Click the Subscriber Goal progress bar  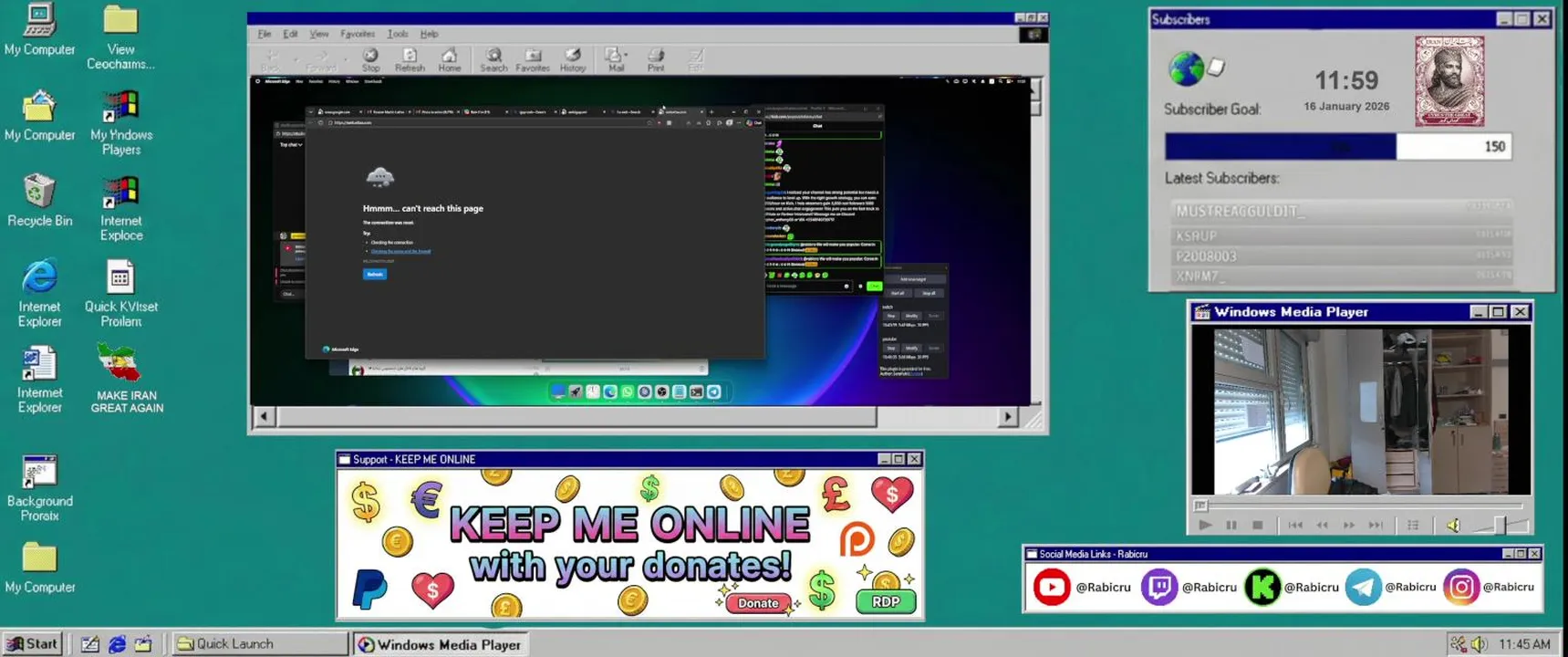1338,146
